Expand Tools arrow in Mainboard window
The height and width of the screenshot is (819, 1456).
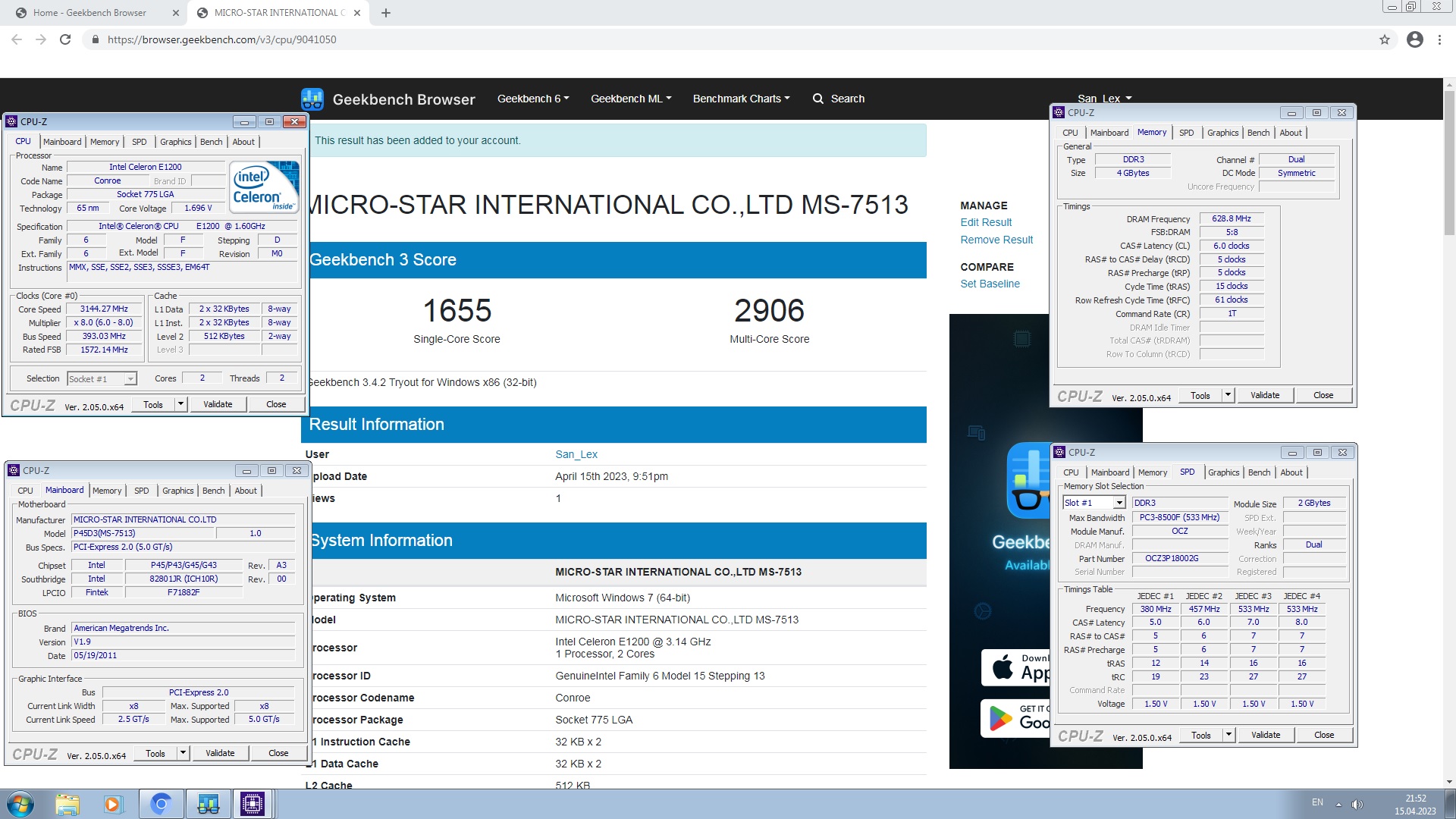coord(184,753)
